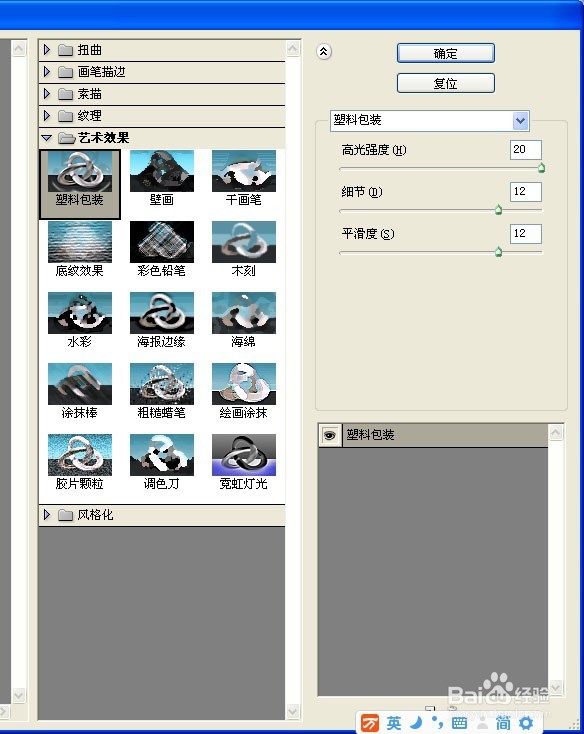Image resolution: width=584 pixels, height=734 pixels.
Task: Hide the 塑料包装 effect layer eye icon
Action: click(x=330, y=435)
